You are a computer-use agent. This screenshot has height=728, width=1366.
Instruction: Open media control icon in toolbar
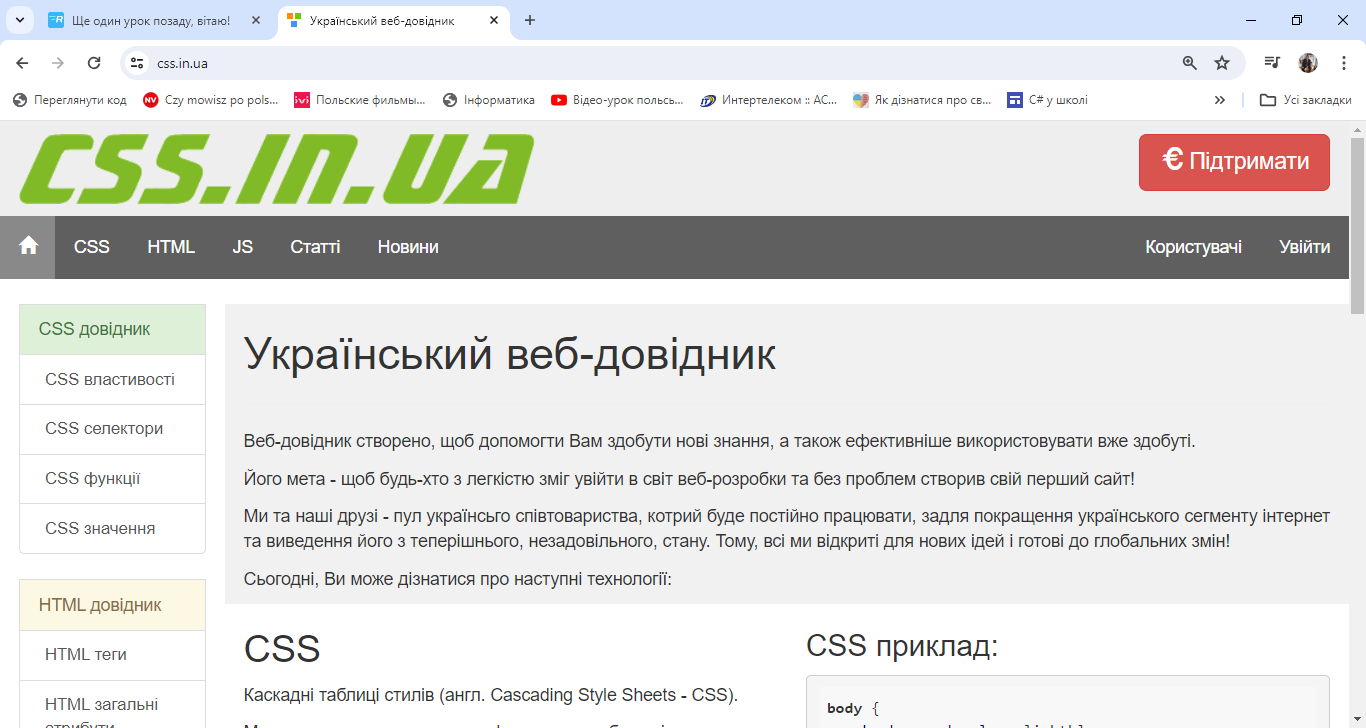[x=1272, y=62]
